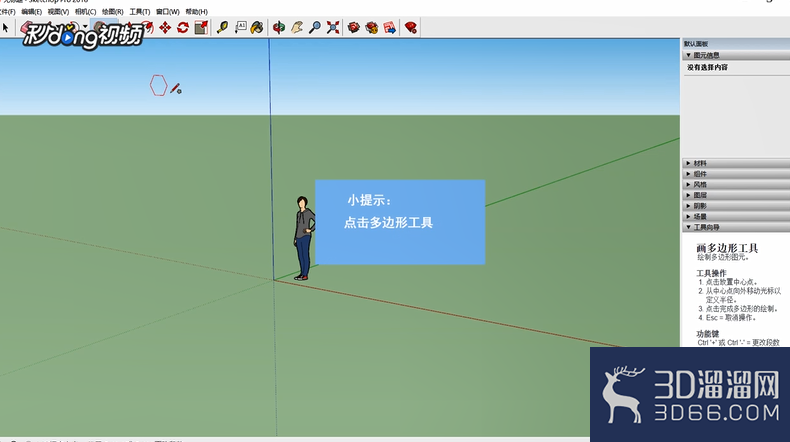Click the 功能键 heading in instructor

click(708, 334)
